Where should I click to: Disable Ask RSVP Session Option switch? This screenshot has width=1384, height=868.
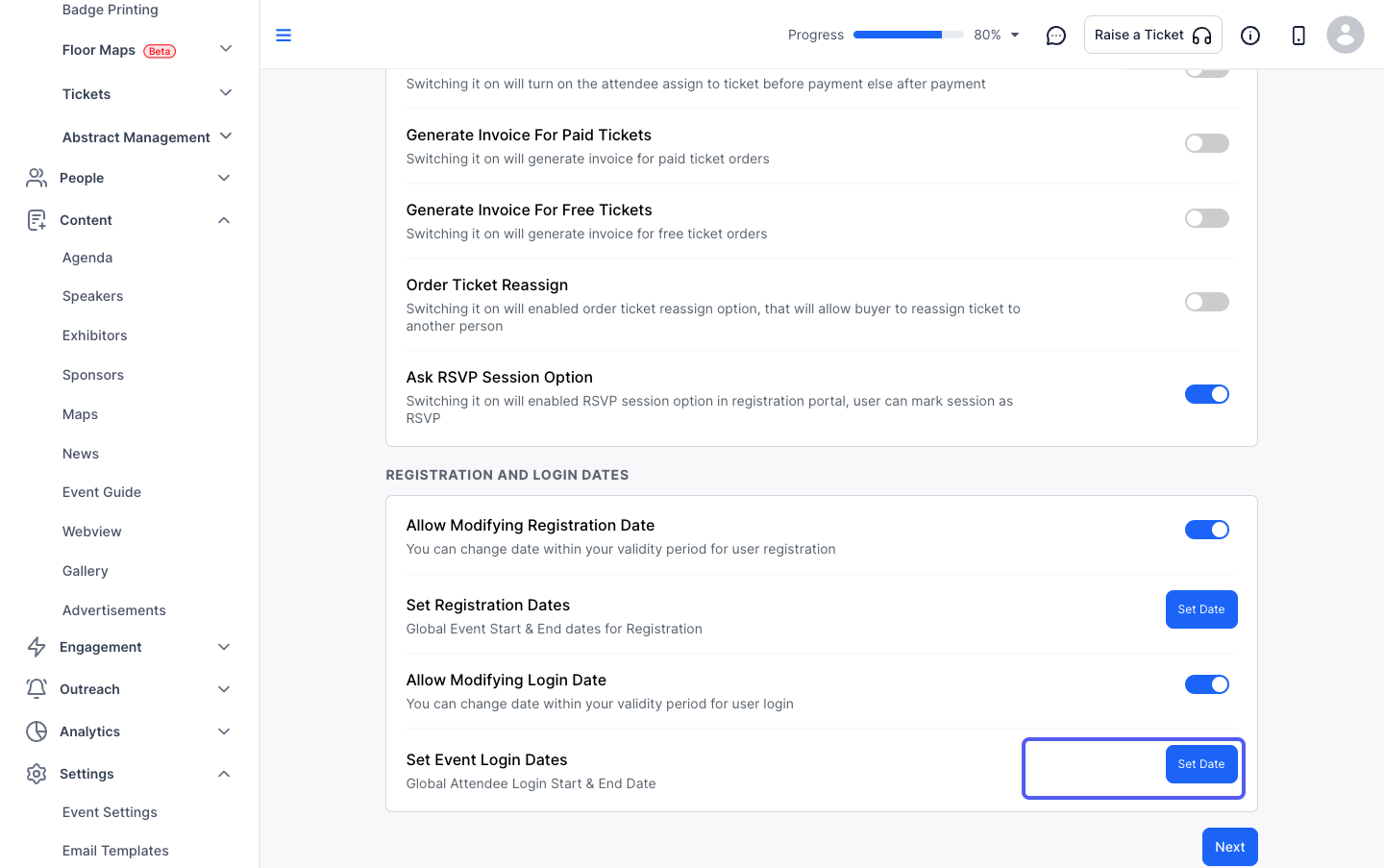(x=1207, y=394)
